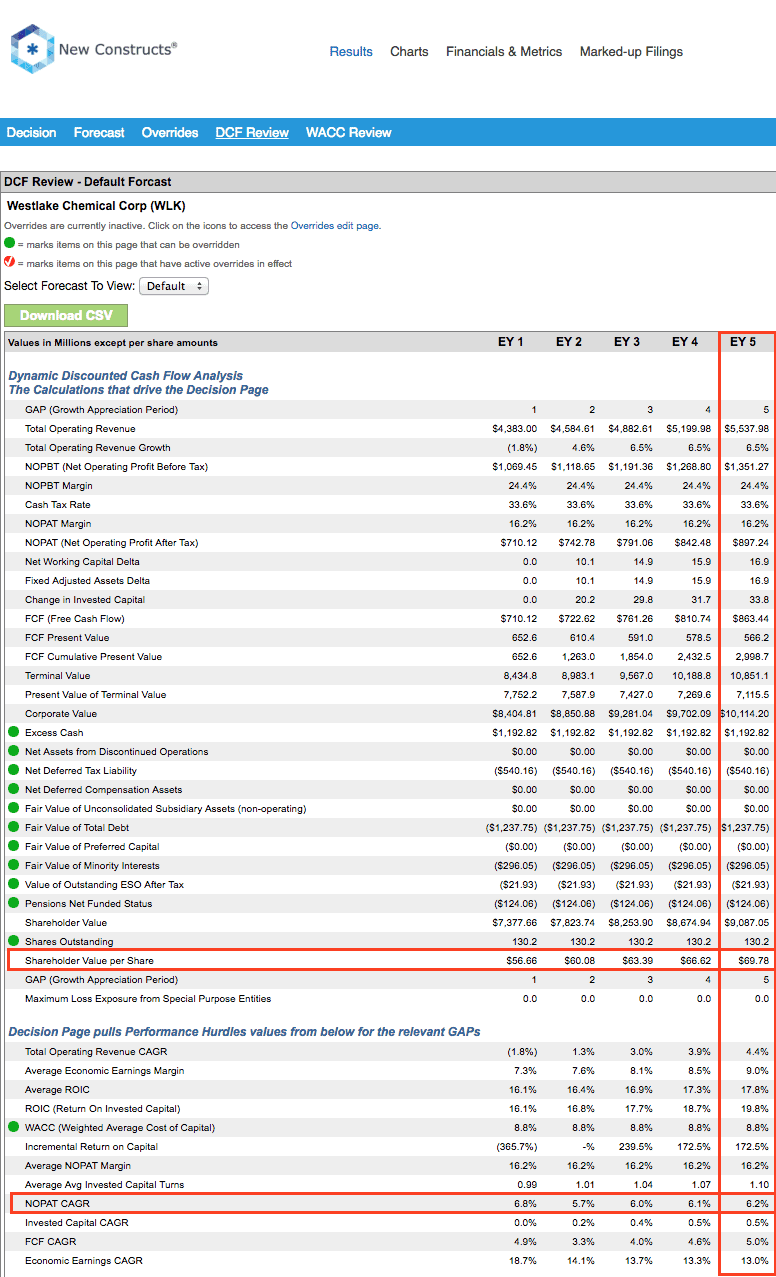The width and height of the screenshot is (776, 1277).
Task: Click the (365.7%) Incremental Return value
Action: [x=518, y=1147]
